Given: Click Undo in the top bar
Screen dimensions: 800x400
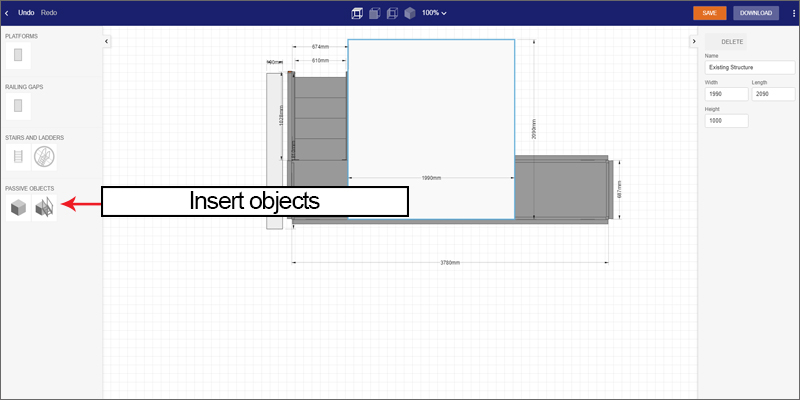Looking at the screenshot, I should (x=26, y=13).
